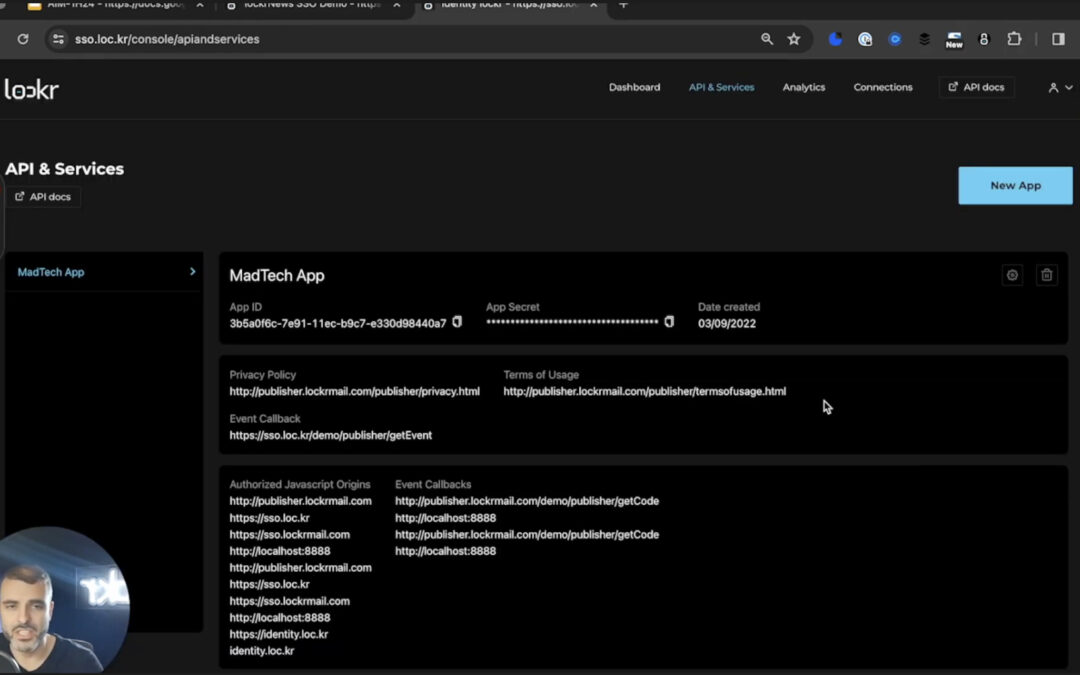Close the Identity lockr browser tab
Image resolution: width=1080 pixels, height=675 pixels.
pyautogui.click(x=593, y=5)
